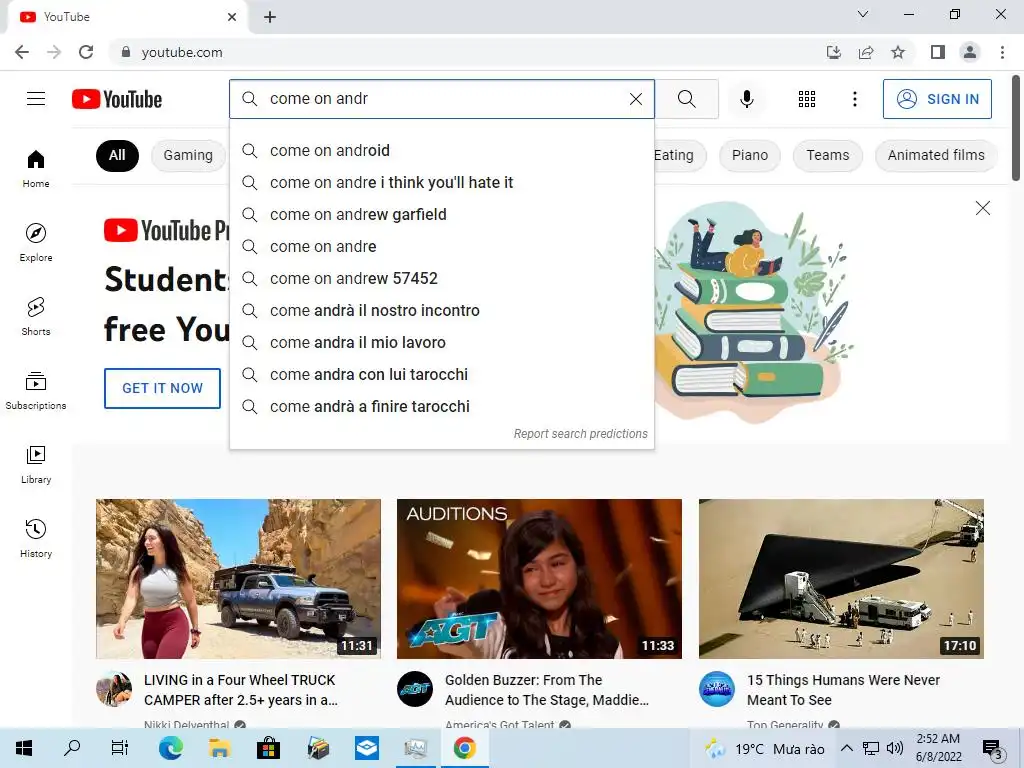Choose suggestion 'come on andre i think you'll hate it'
The height and width of the screenshot is (768, 1024).
tap(442, 182)
